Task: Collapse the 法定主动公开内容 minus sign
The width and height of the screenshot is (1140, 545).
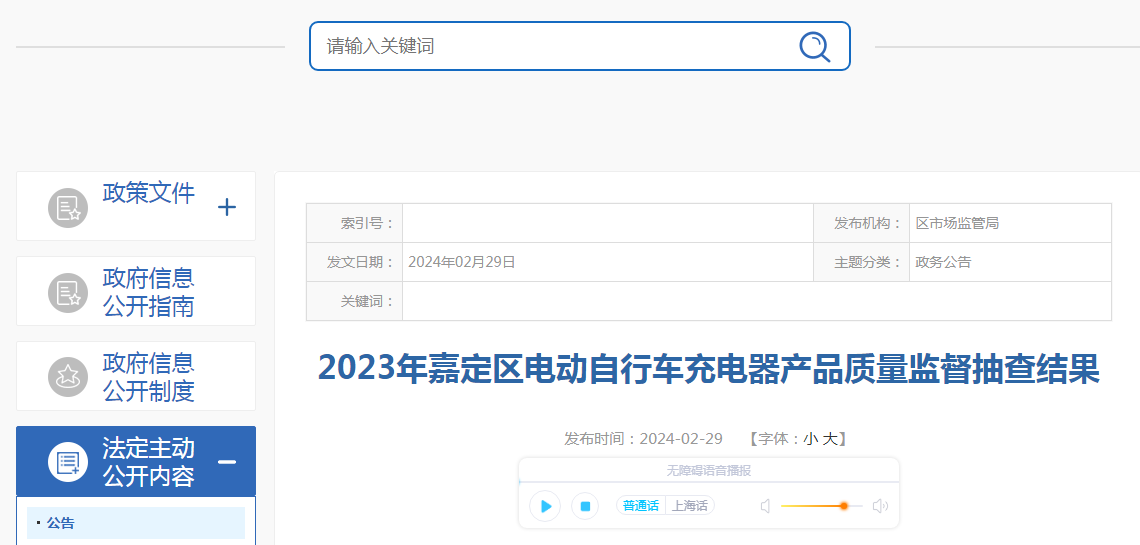Action: (227, 461)
